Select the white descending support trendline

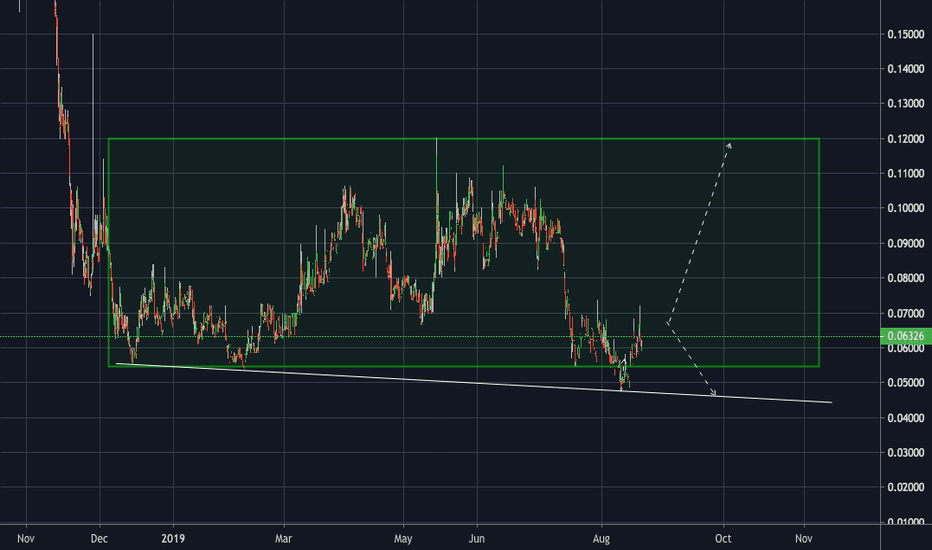pyautogui.click(x=474, y=383)
